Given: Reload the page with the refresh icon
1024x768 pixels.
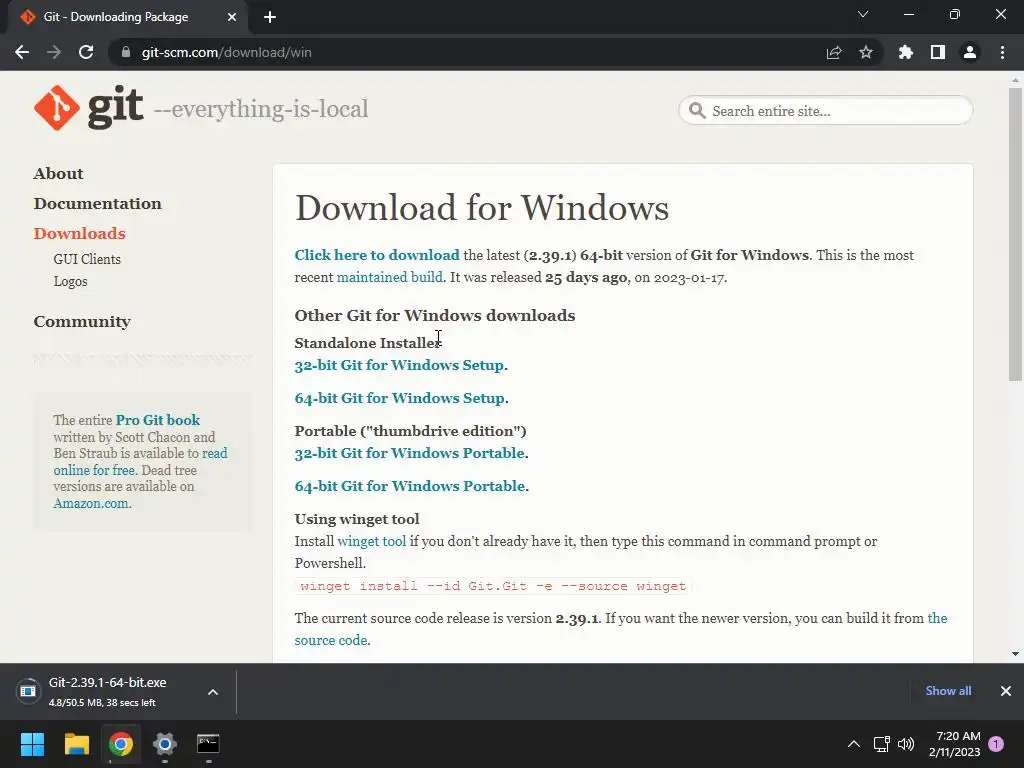Looking at the screenshot, I should (86, 52).
